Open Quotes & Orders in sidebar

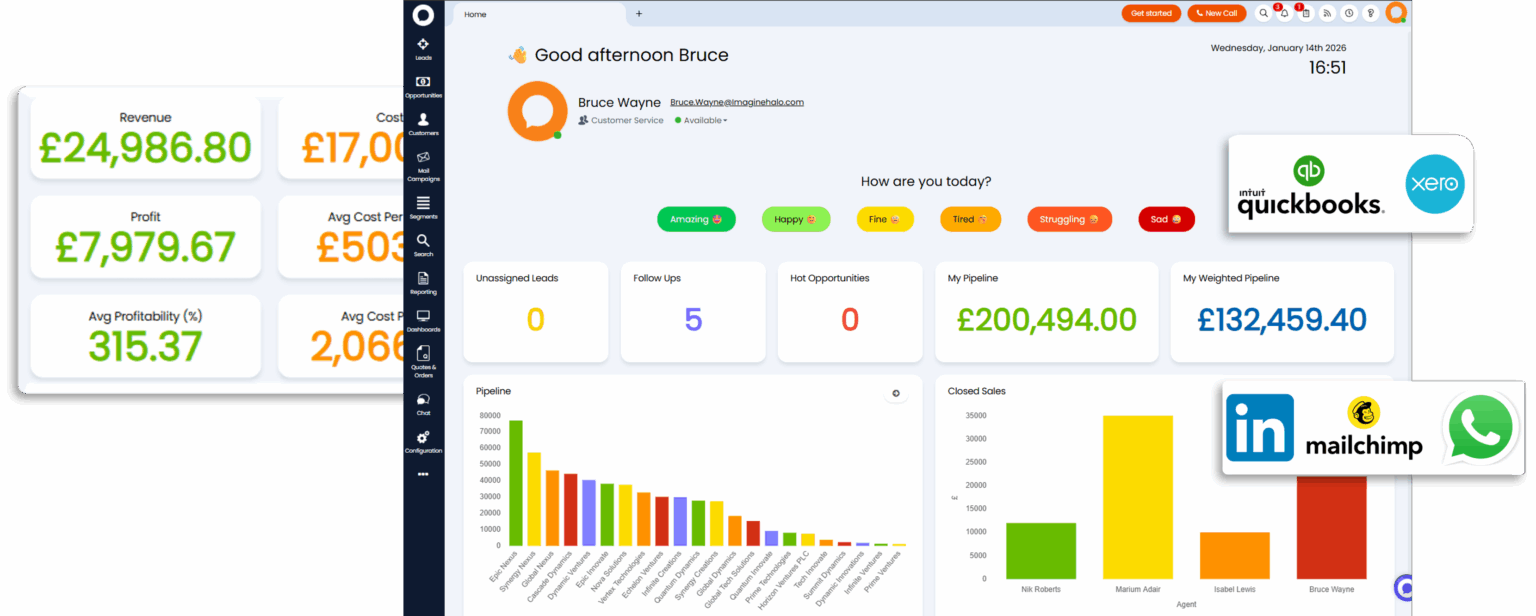click(x=423, y=358)
